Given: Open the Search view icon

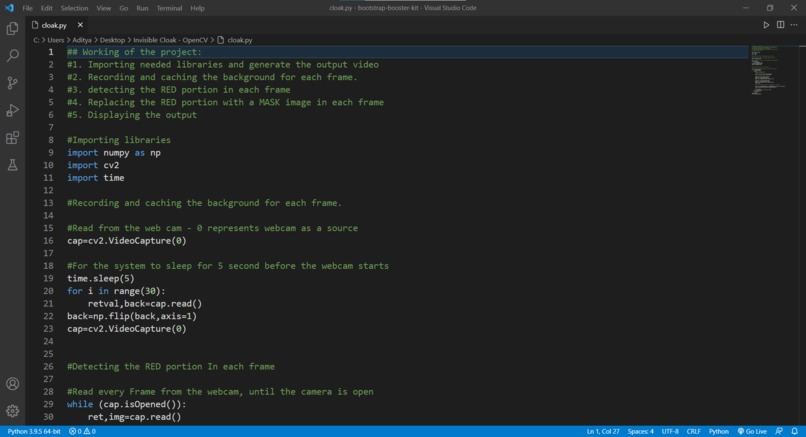Looking at the screenshot, I should tap(12, 56).
